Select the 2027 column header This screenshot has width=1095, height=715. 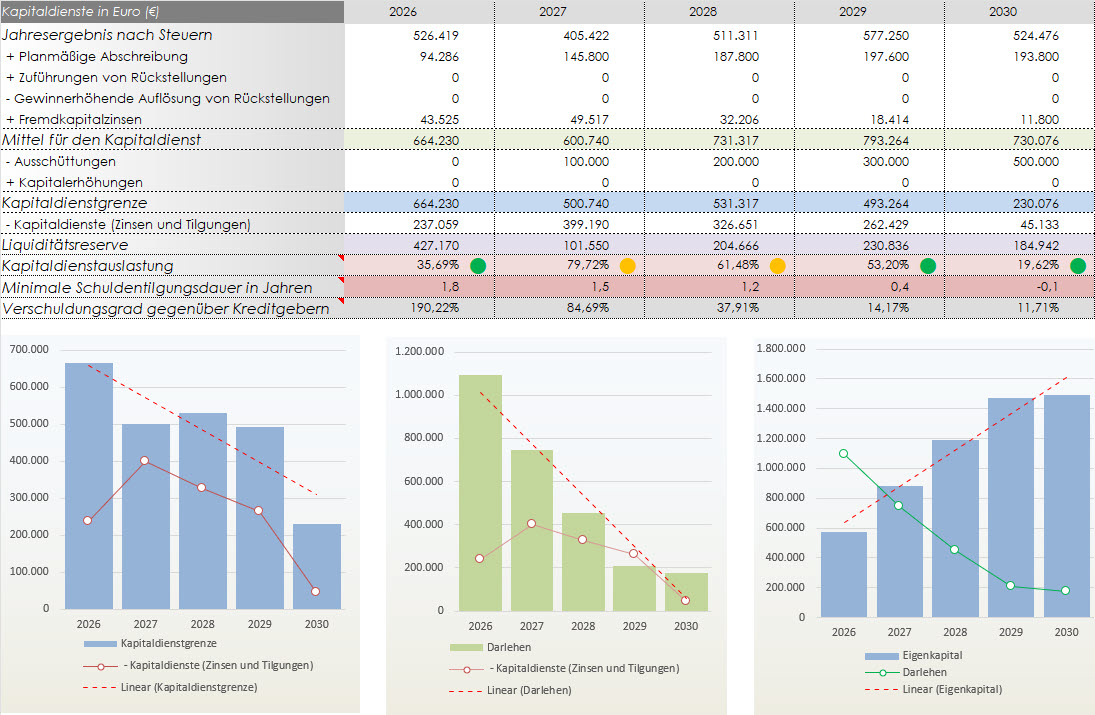570,12
